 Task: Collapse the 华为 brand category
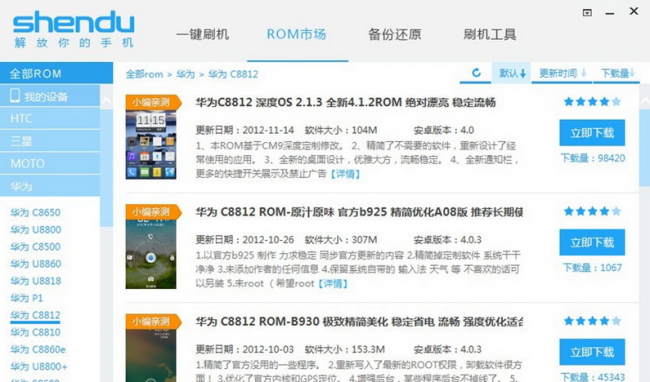click(x=50, y=186)
